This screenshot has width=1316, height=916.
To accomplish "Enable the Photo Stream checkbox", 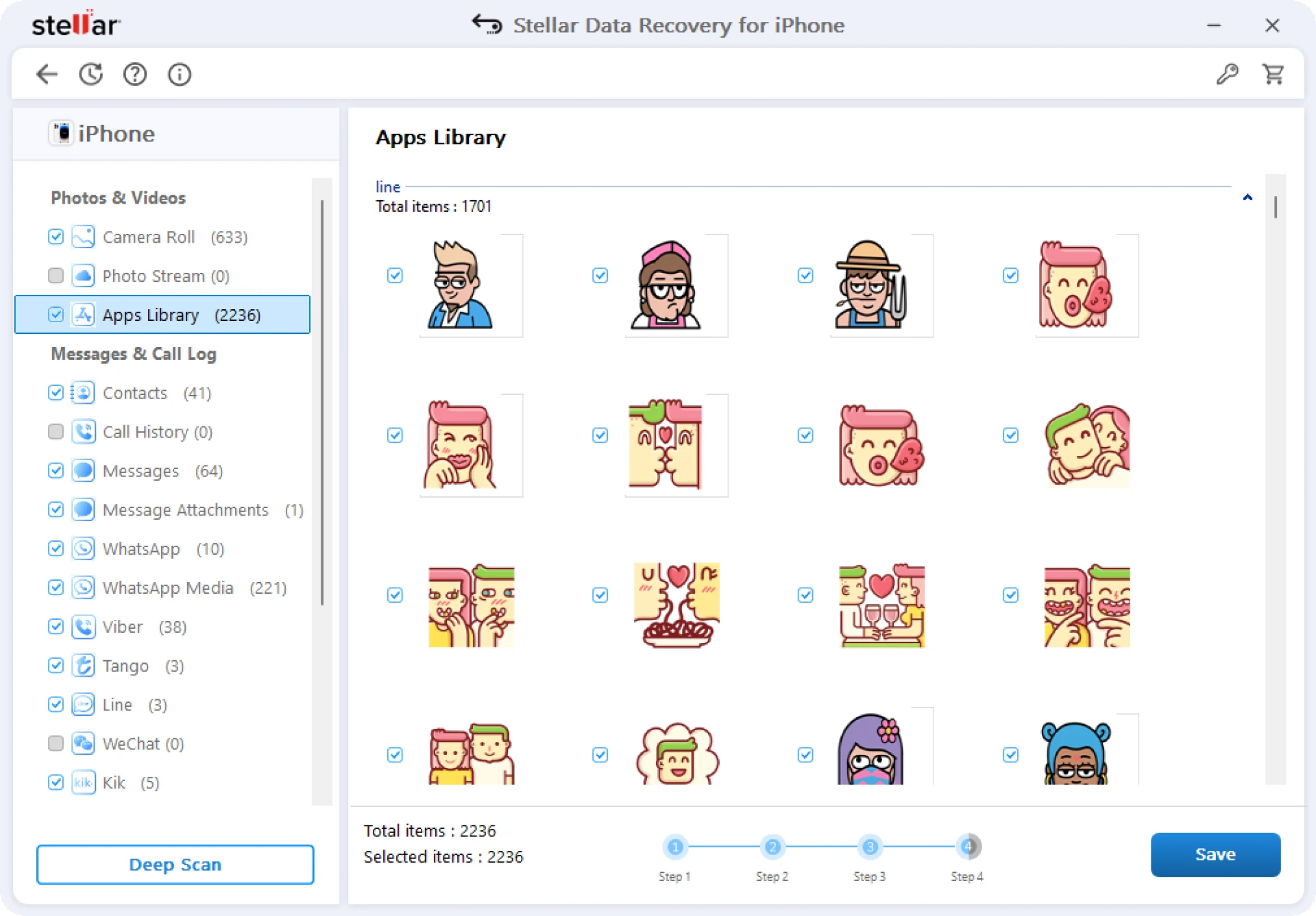I will coord(56,276).
